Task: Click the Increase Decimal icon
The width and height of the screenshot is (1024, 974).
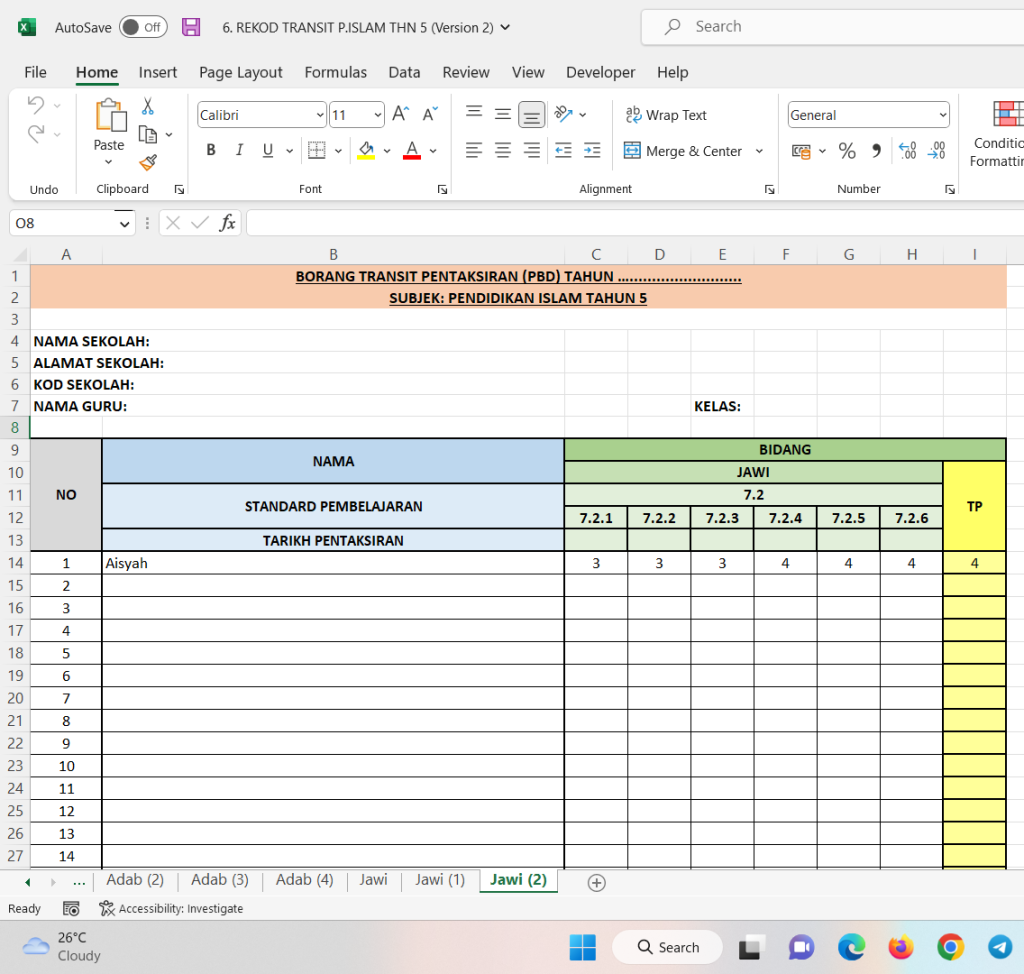Action: tap(907, 151)
